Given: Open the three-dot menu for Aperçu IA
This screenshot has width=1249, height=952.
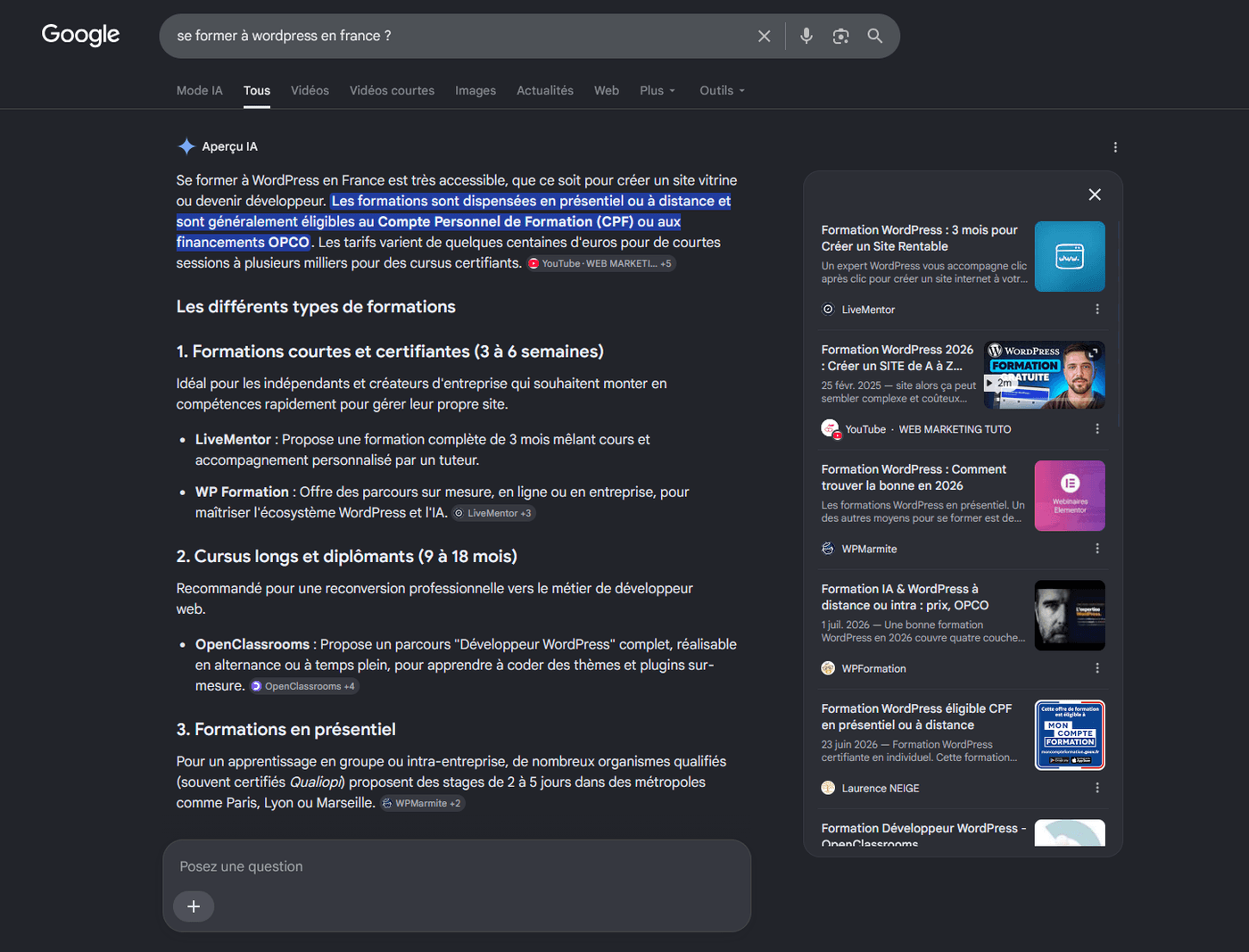Looking at the screenshot, I should pyautogui.click(x=1115, y=147).
